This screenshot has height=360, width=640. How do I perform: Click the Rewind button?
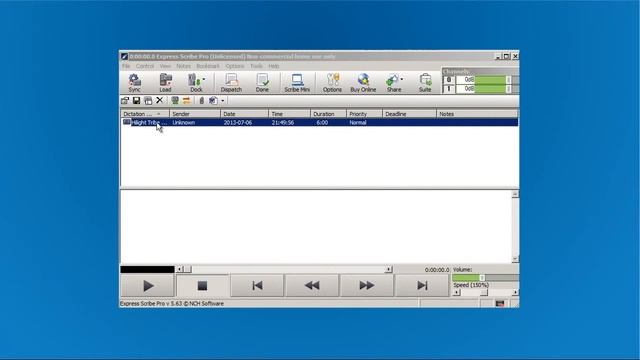(x=312, y=286)
